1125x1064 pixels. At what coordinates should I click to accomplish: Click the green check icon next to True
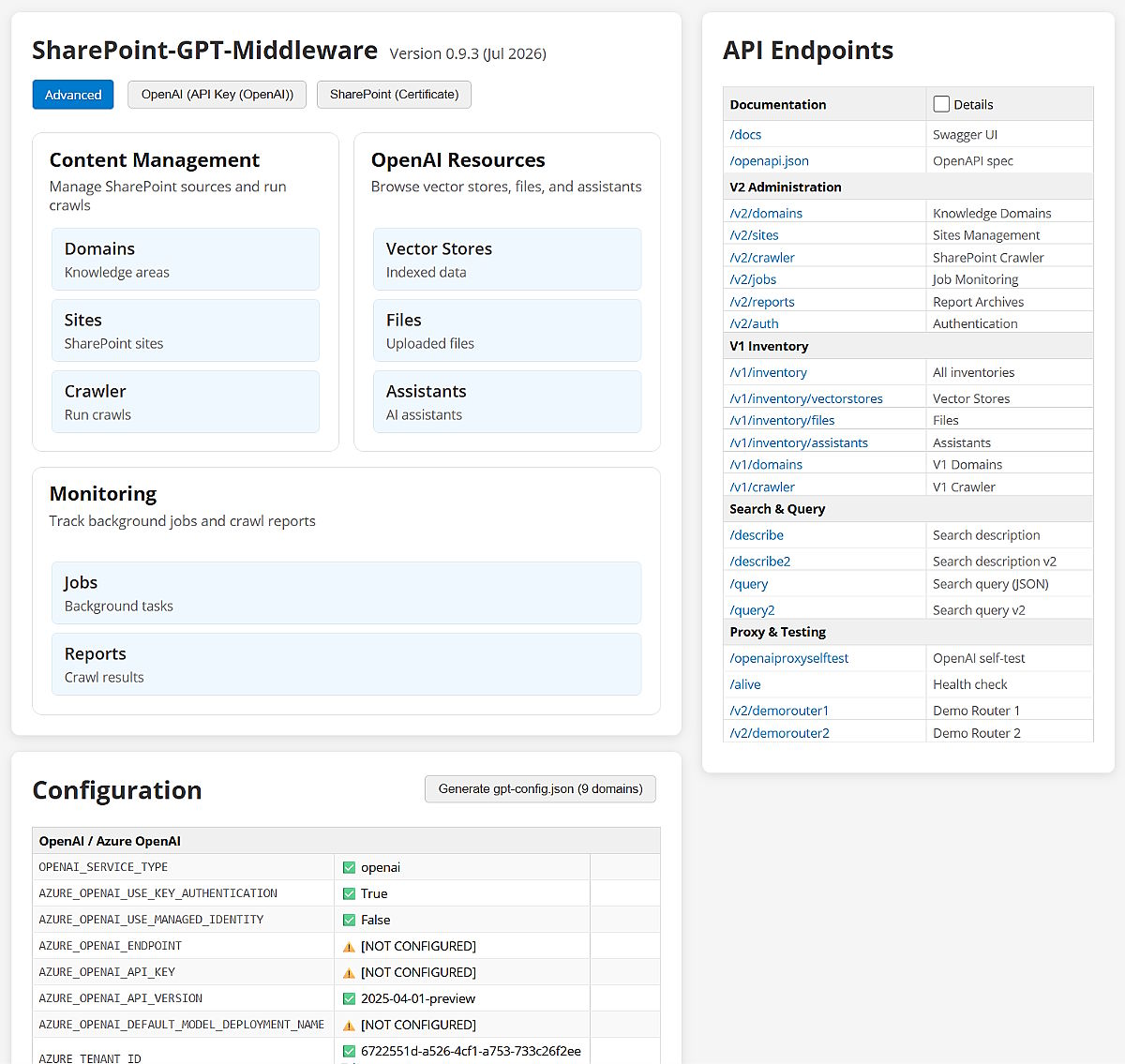349,893
